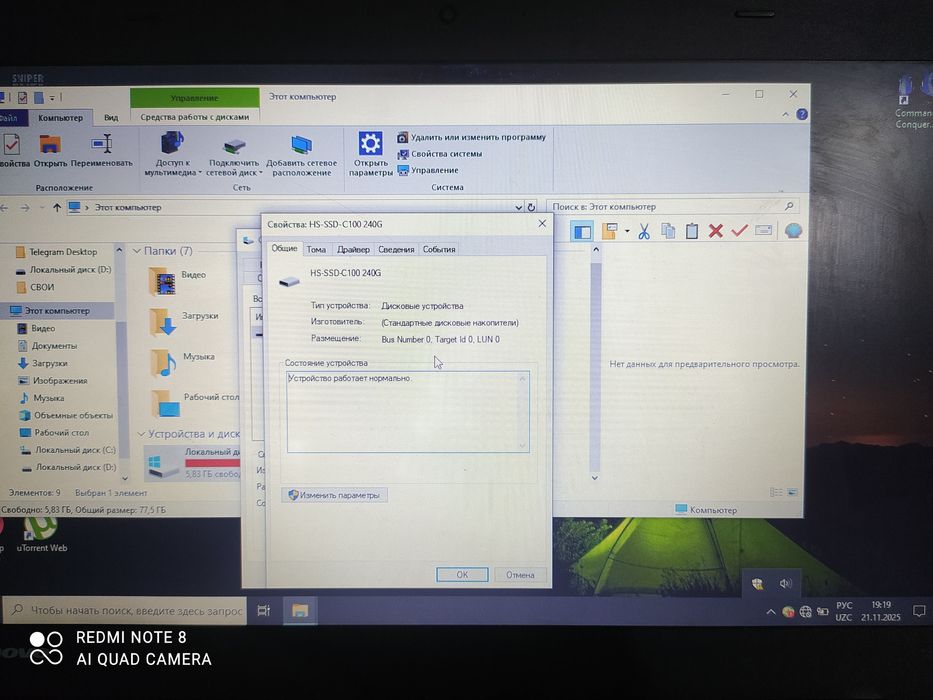Click the Изменить параметры button
The height and width of the screenshot is (700, 933).
pos(334,495)
